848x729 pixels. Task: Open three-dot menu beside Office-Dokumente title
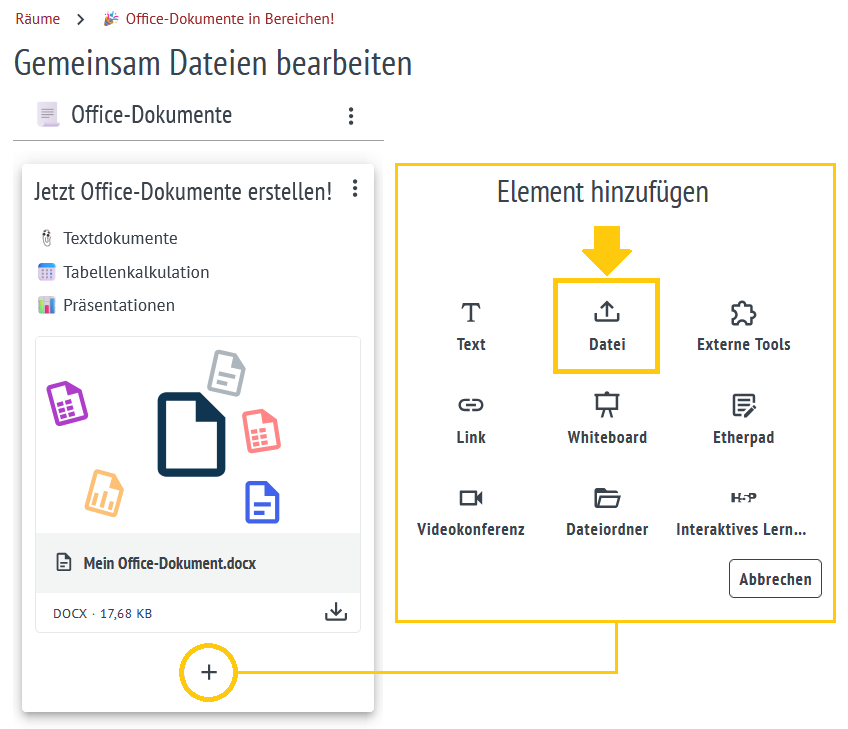[x=351, y=116]
